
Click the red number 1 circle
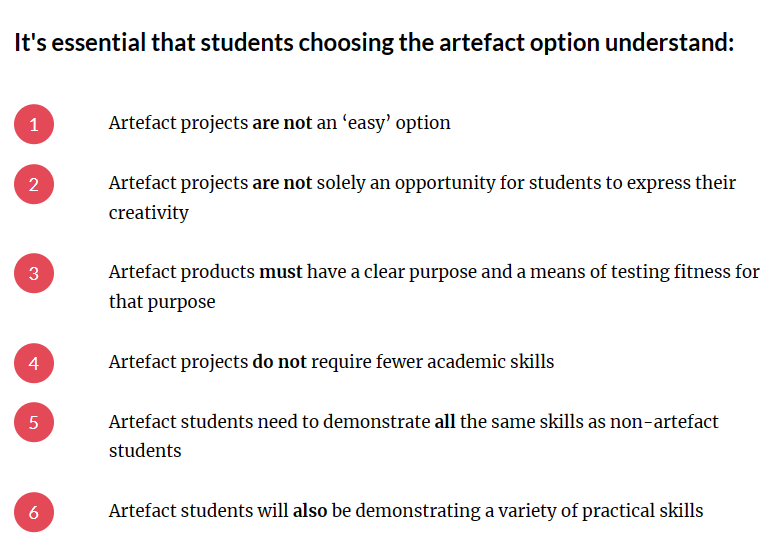coord(34,124)
